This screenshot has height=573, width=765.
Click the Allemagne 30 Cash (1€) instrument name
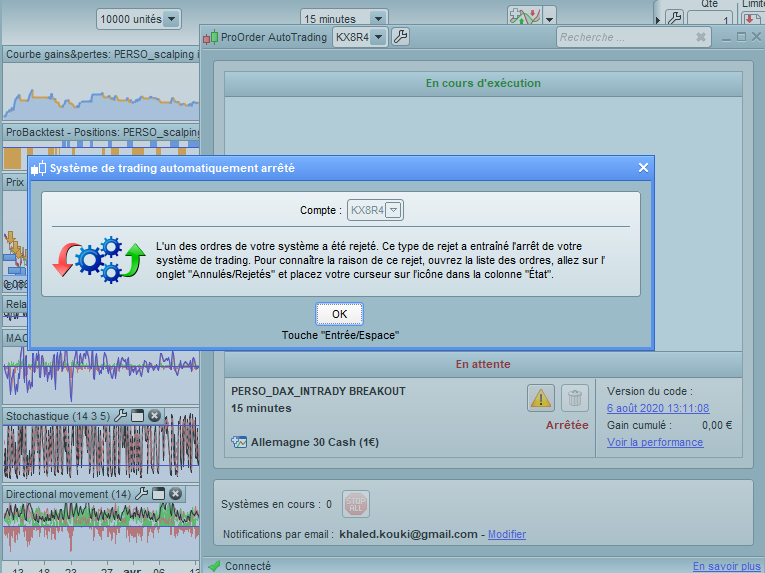pos(315,442)
